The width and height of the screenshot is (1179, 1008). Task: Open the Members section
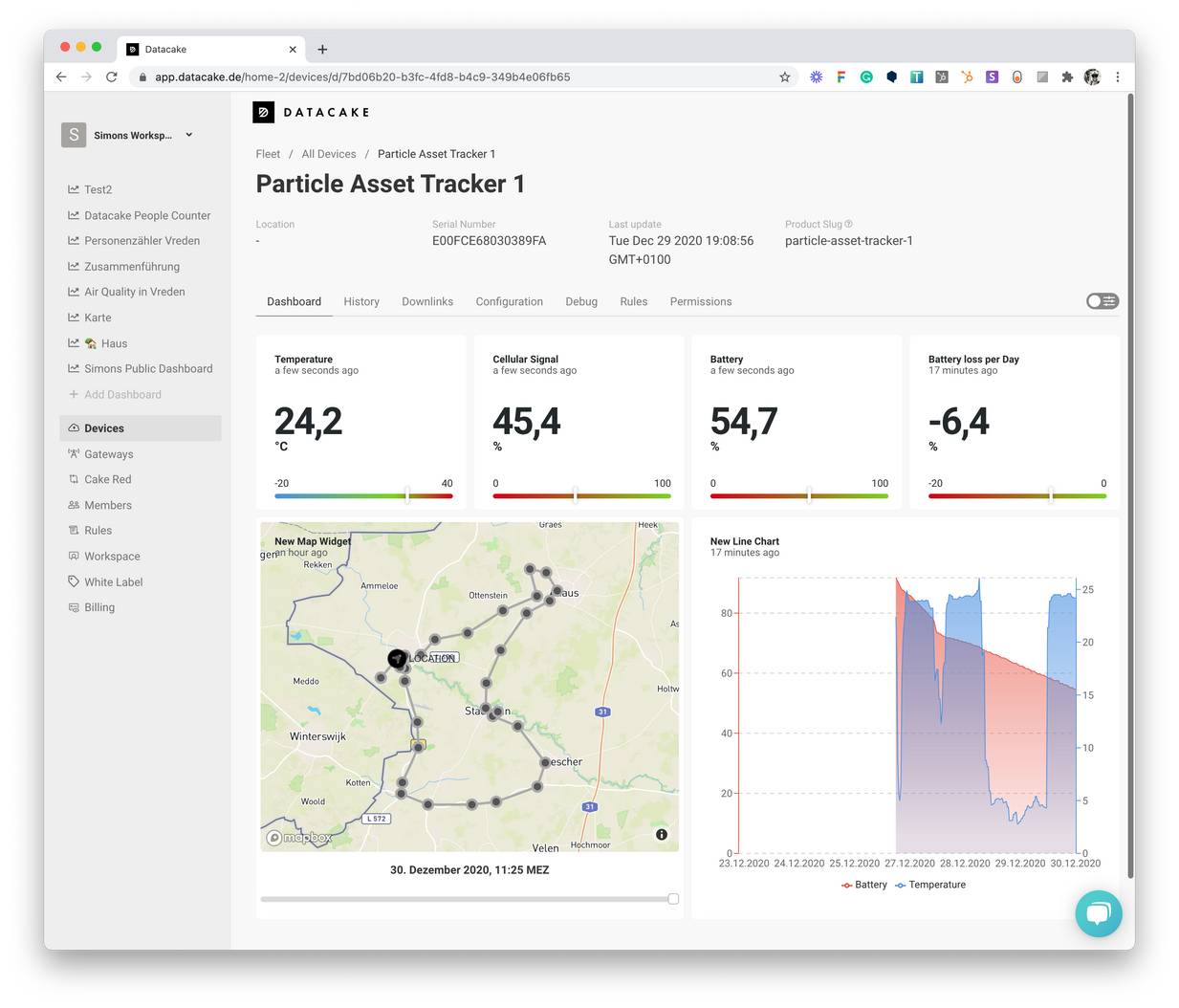[x=105, y=505]
